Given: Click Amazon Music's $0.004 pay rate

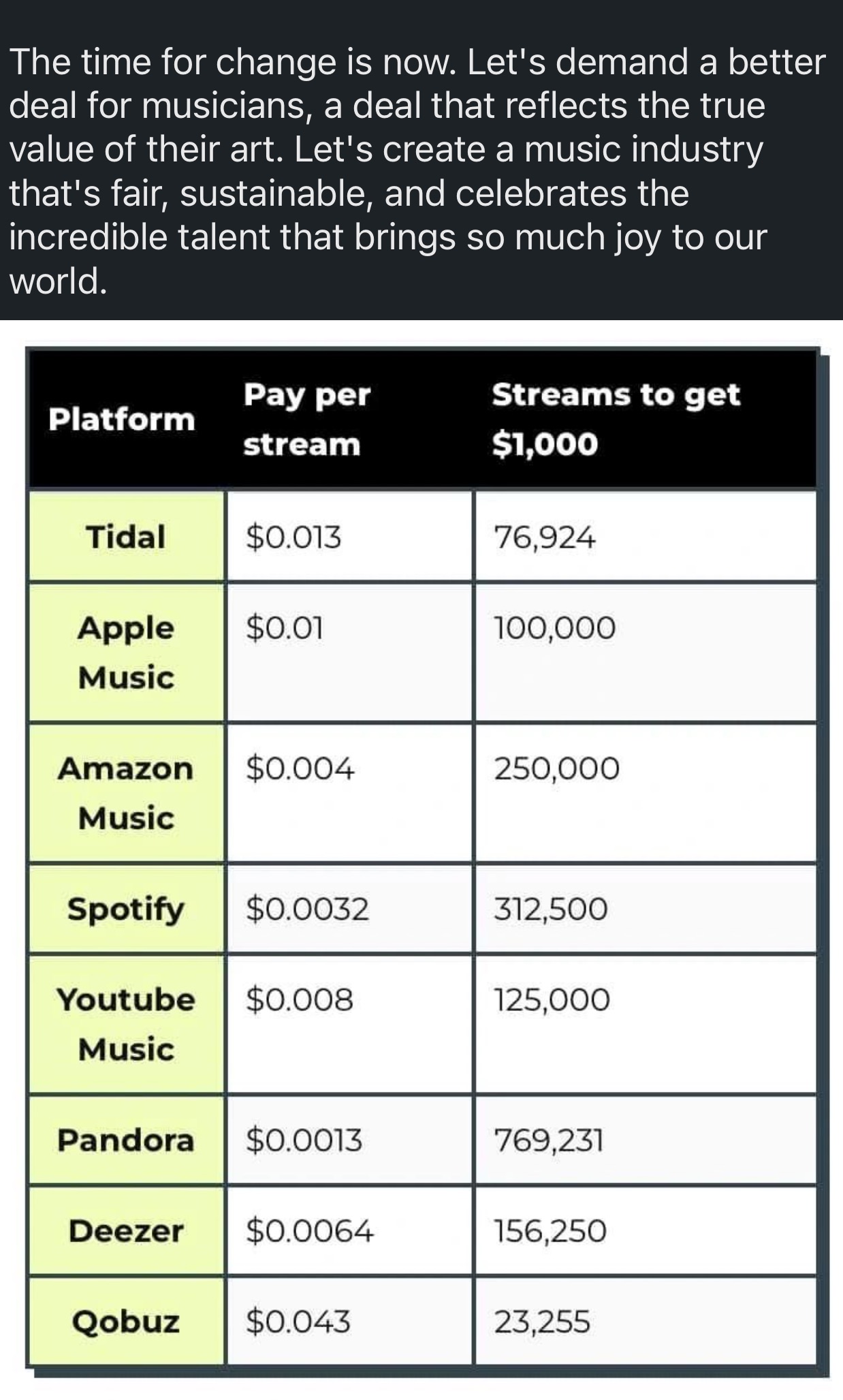Looking at the screenshot, I should (300, 769).
